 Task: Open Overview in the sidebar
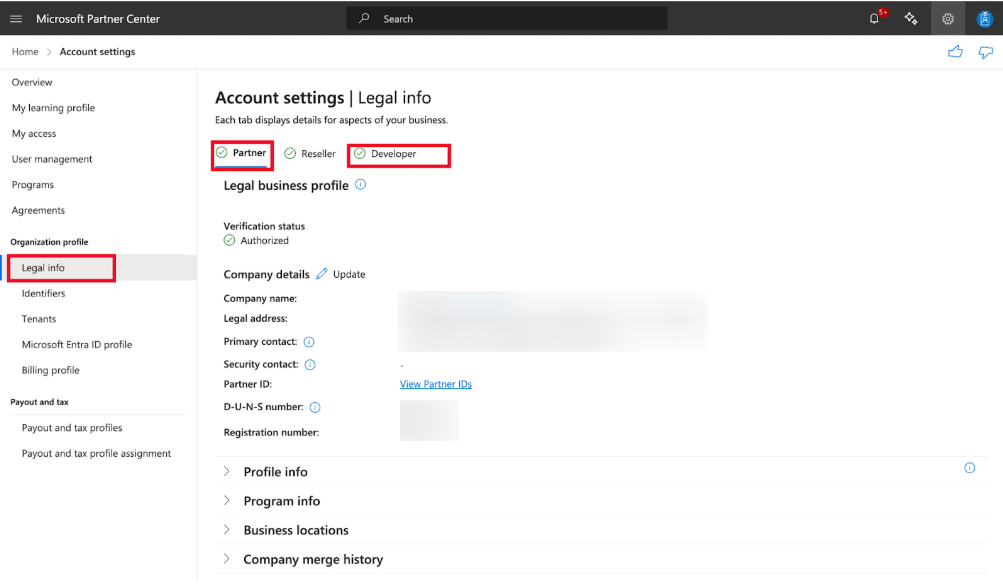coord(32,83)
